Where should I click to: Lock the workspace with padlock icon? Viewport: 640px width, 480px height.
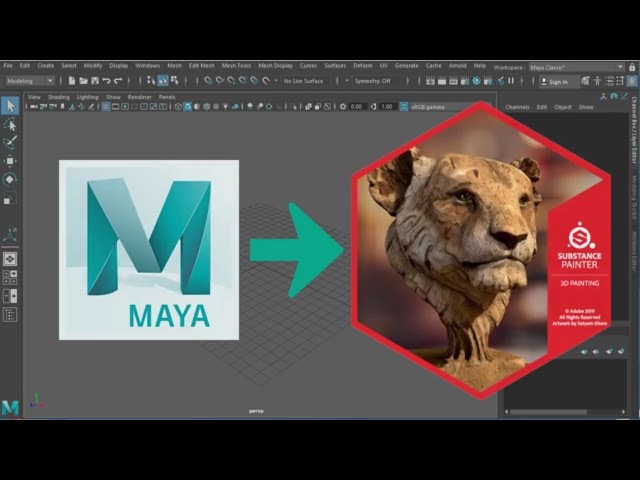click(632, 67)
